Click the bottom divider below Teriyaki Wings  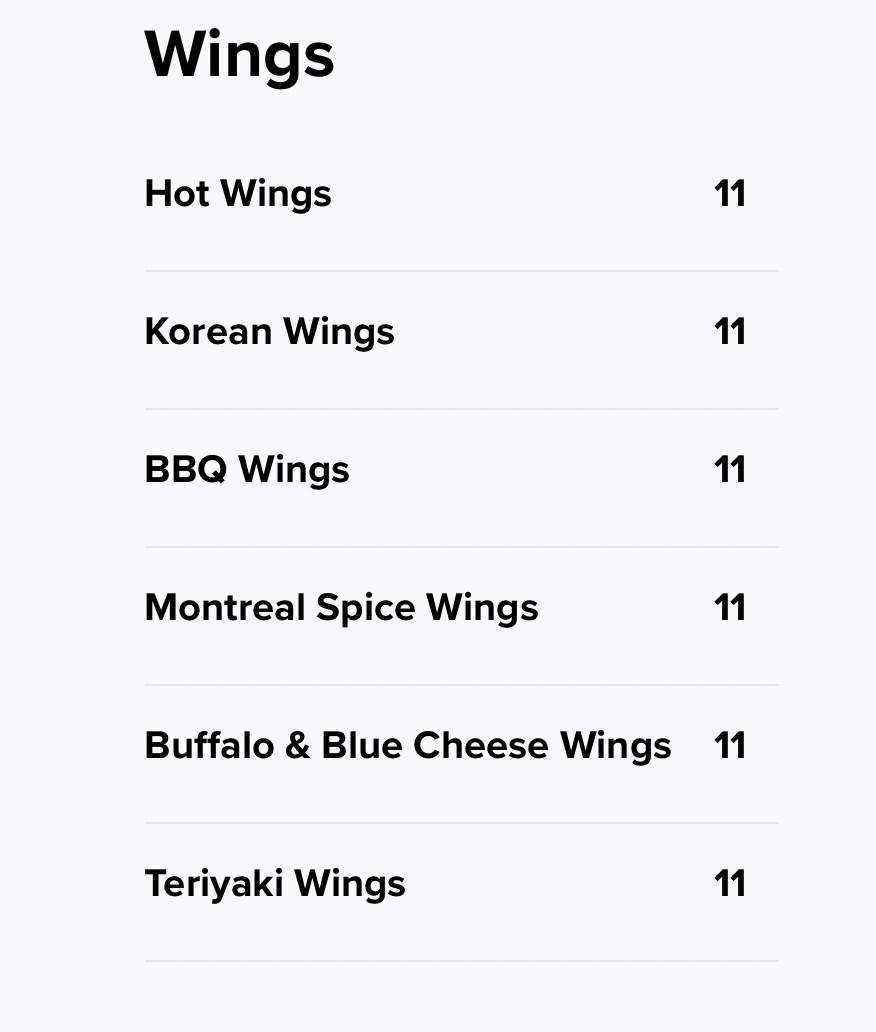461,961
